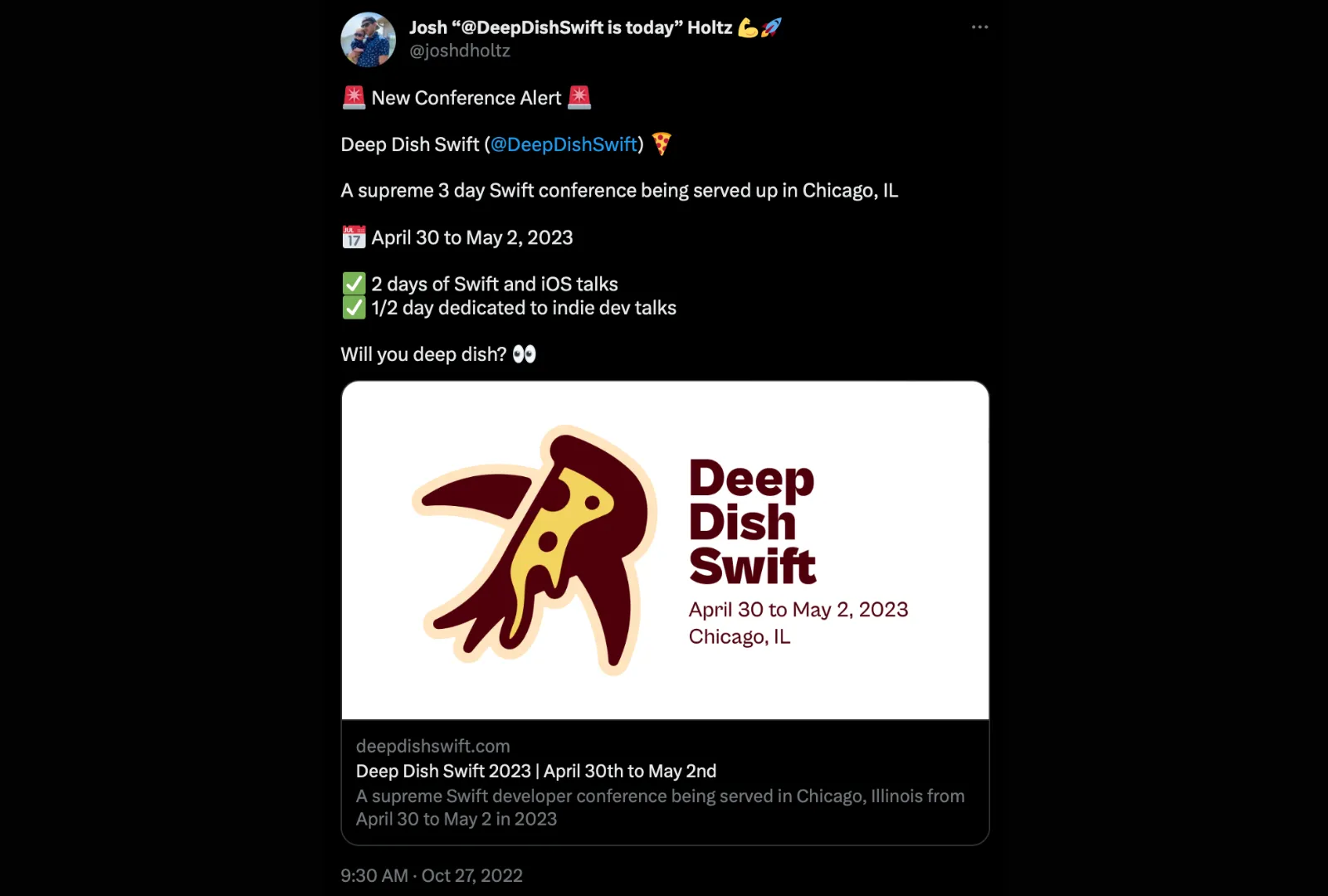The width and height of the screenshot is (1328, 896).
Task: Click the flexed bicep emoji in the username
Action: [749, 27]
